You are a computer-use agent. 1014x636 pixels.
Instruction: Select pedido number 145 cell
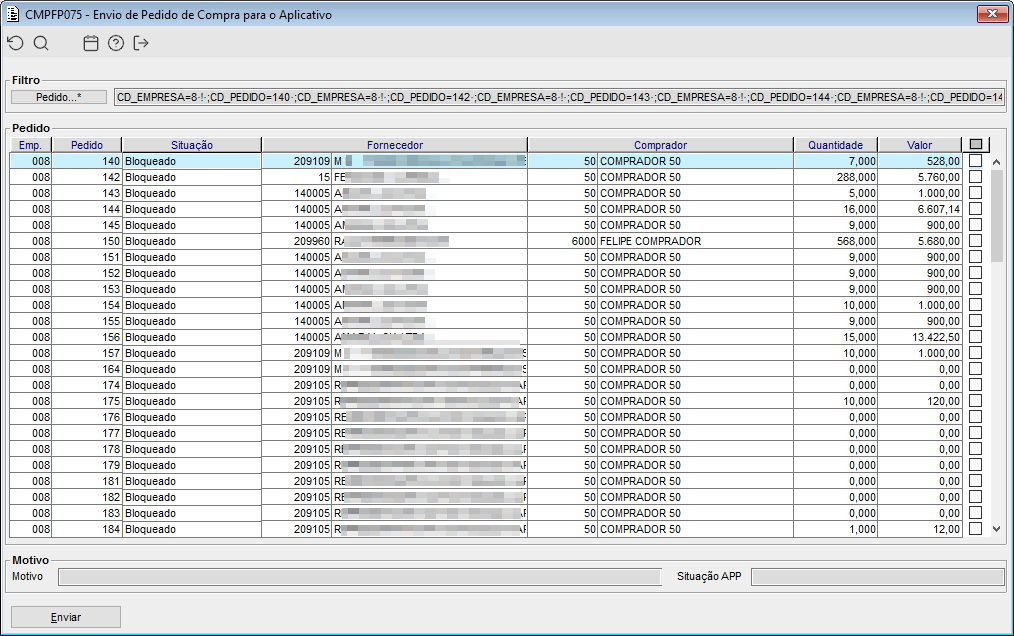click(x=87, y=225)
